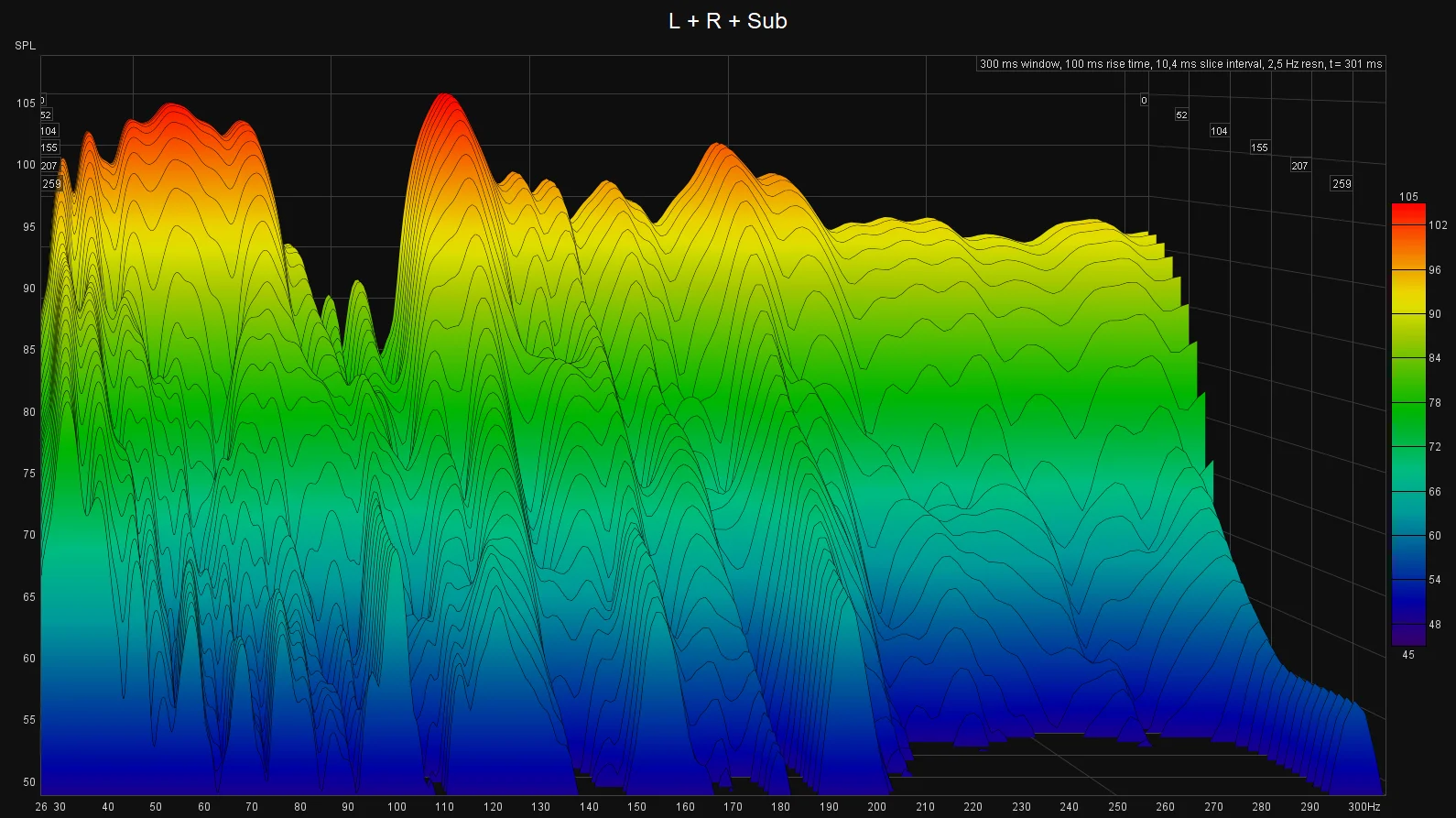Screen dimensions: 1456x818
Task: Click the 155 ms marker below the info text
Action: point(1260,147)
